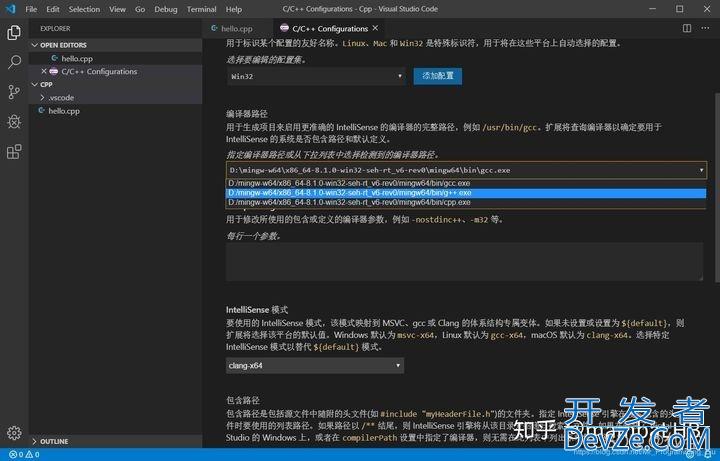
Task: Open the Search view in activity bar
Action: click(x=14, y=62)
